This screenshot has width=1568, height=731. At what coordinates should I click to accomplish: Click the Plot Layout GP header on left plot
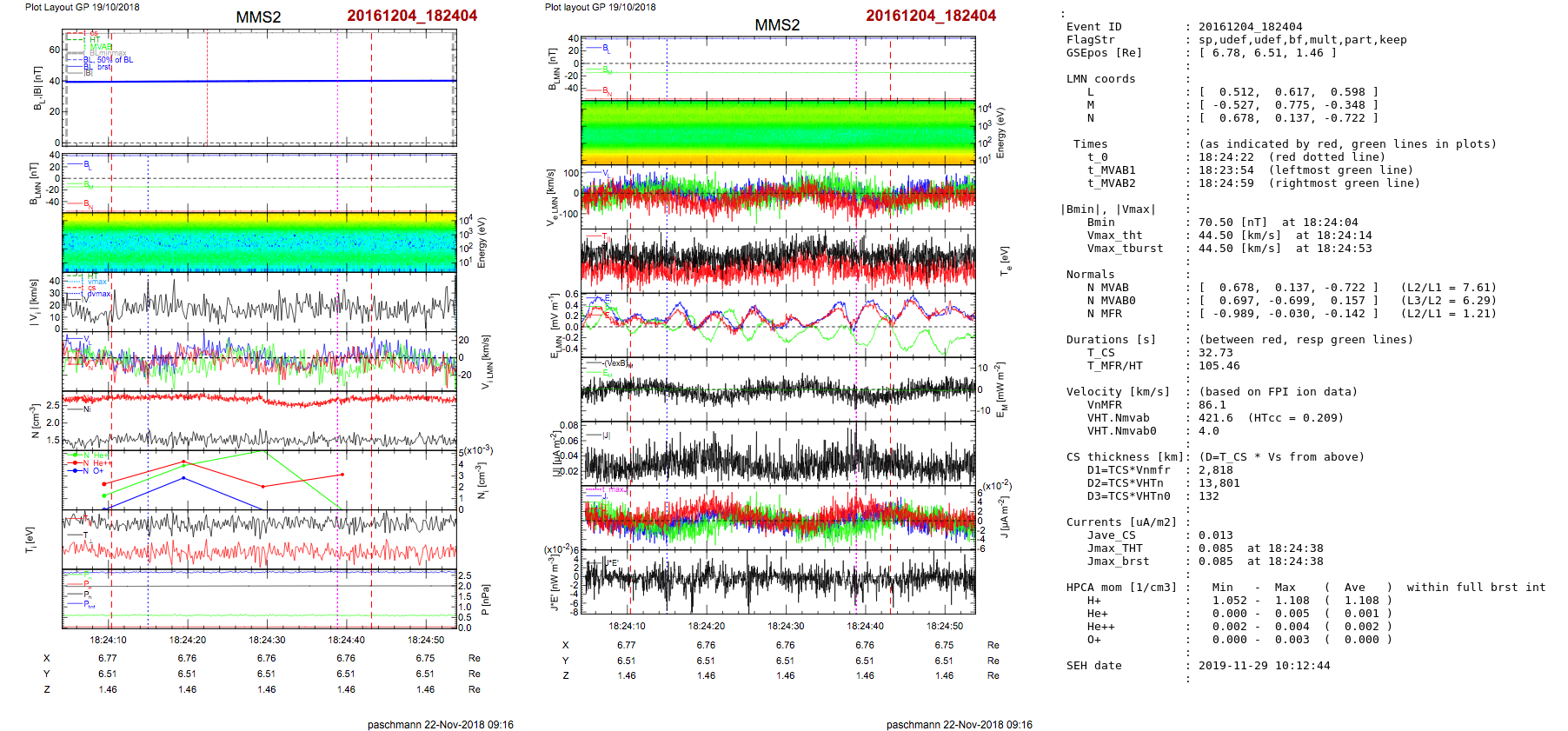point(82,7)
